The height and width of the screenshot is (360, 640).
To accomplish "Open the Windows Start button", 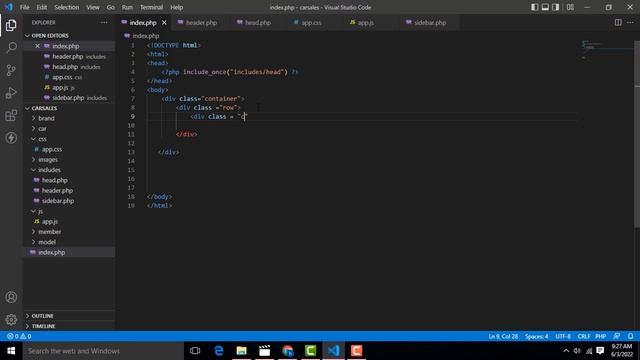I will tap(11, 351).
